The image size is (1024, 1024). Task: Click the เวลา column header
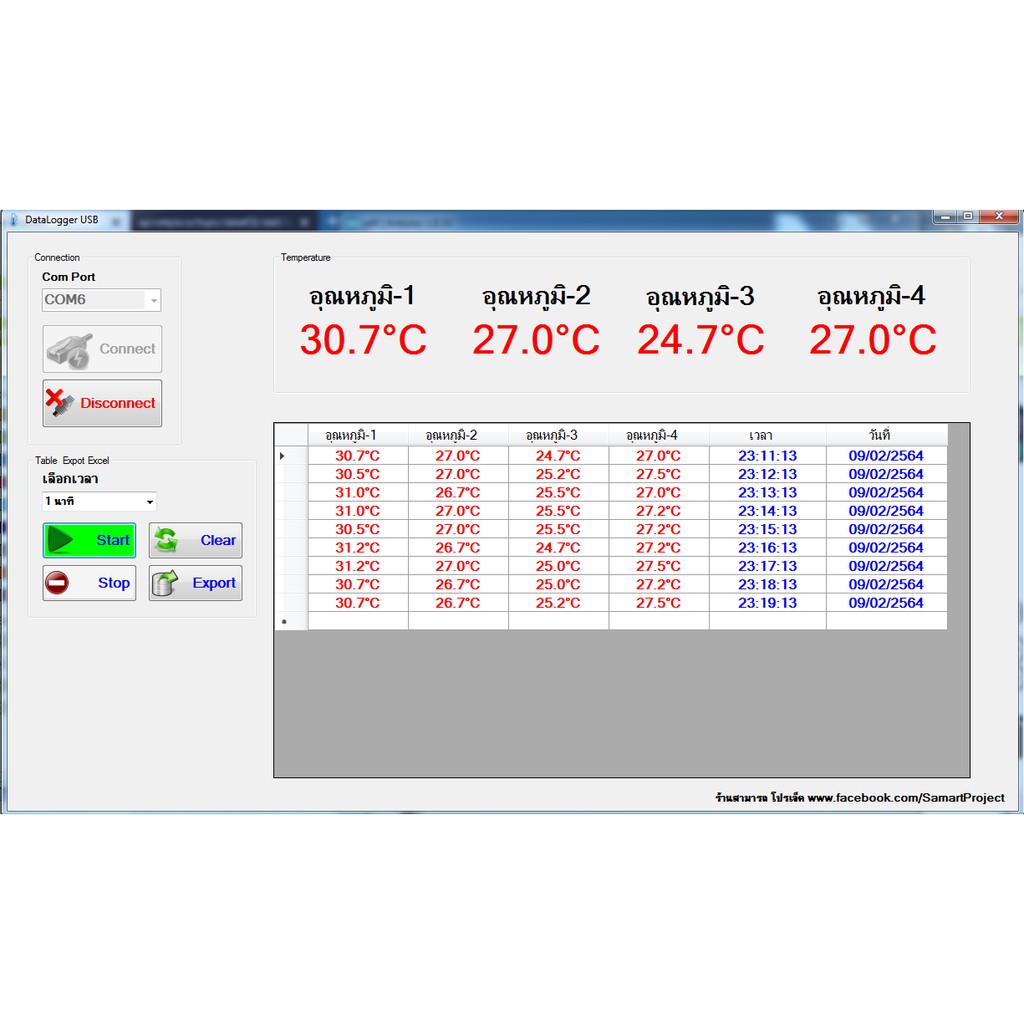pyautogui.click(x=768, y=435)
